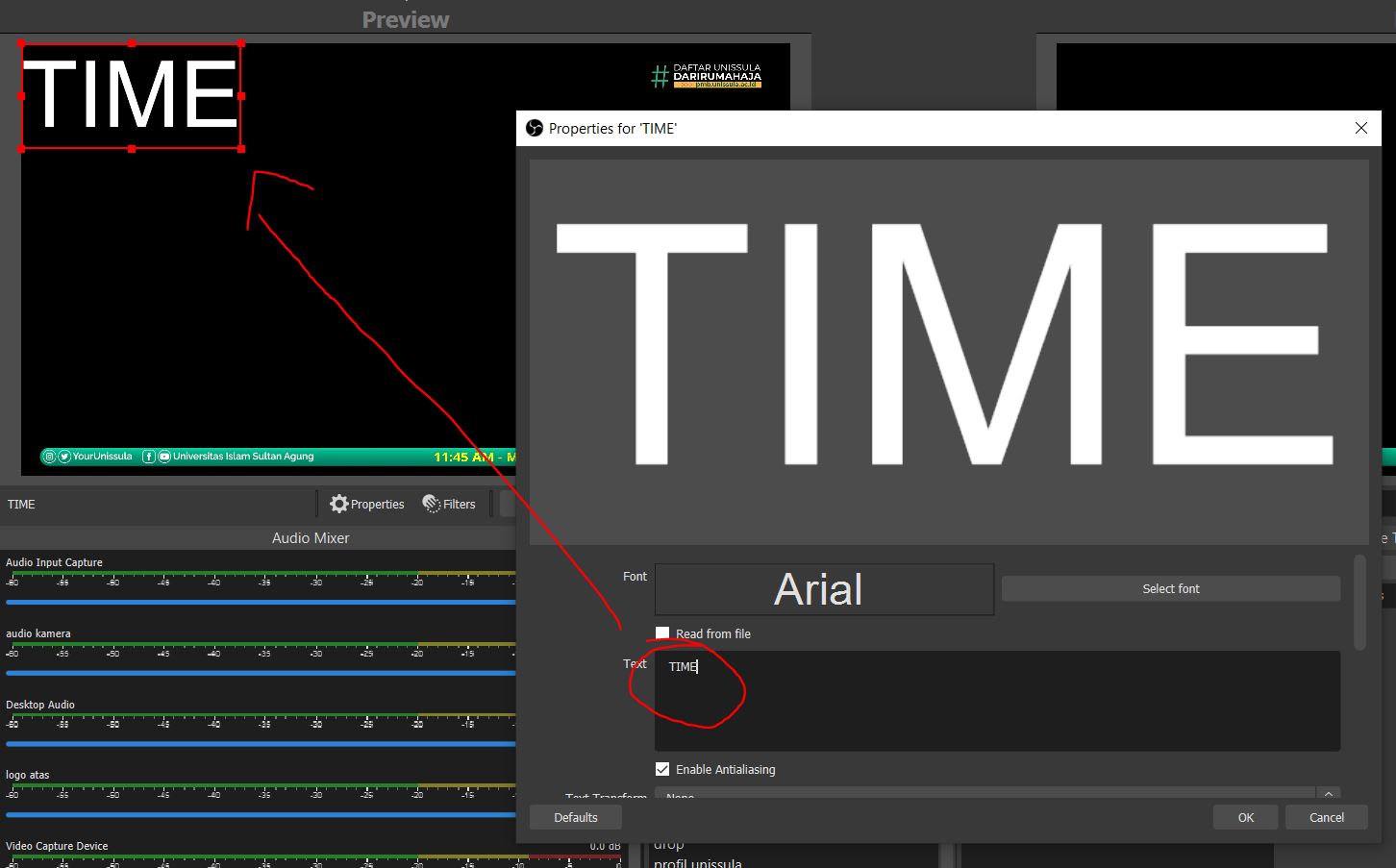Click the Select font button
The width and height of the screenshot is (1396, 868).
click(x=1170, y=588)
